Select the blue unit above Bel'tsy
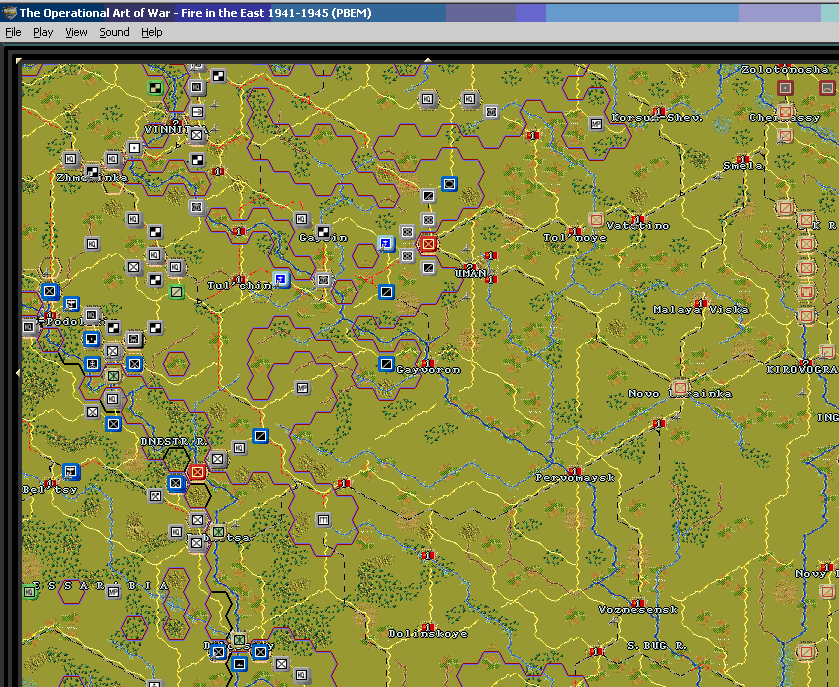This screenshot has width=839, height=687. pyautogui.click(x=71, y=471)
